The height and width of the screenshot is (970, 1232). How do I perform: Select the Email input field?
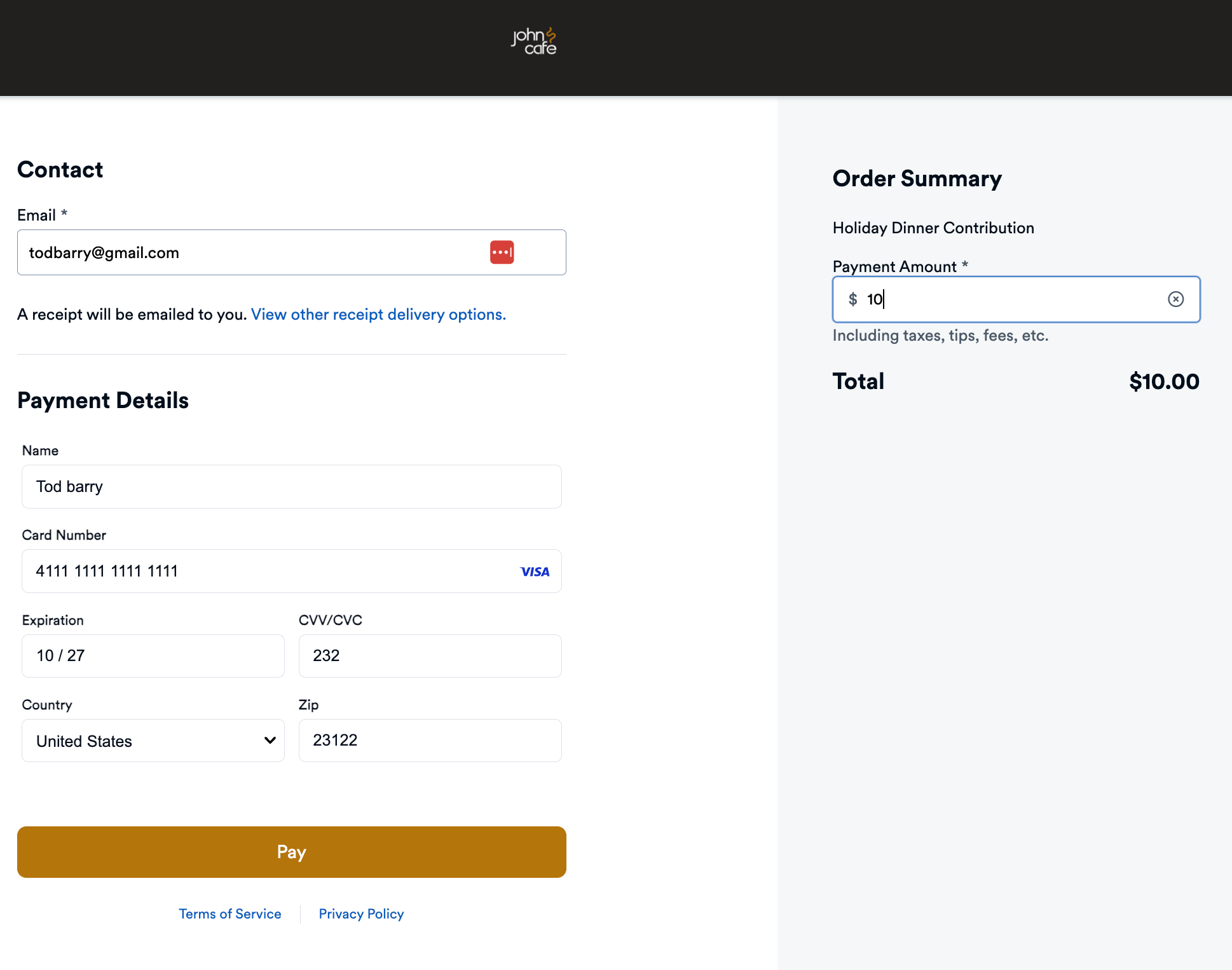pos(254,252)
